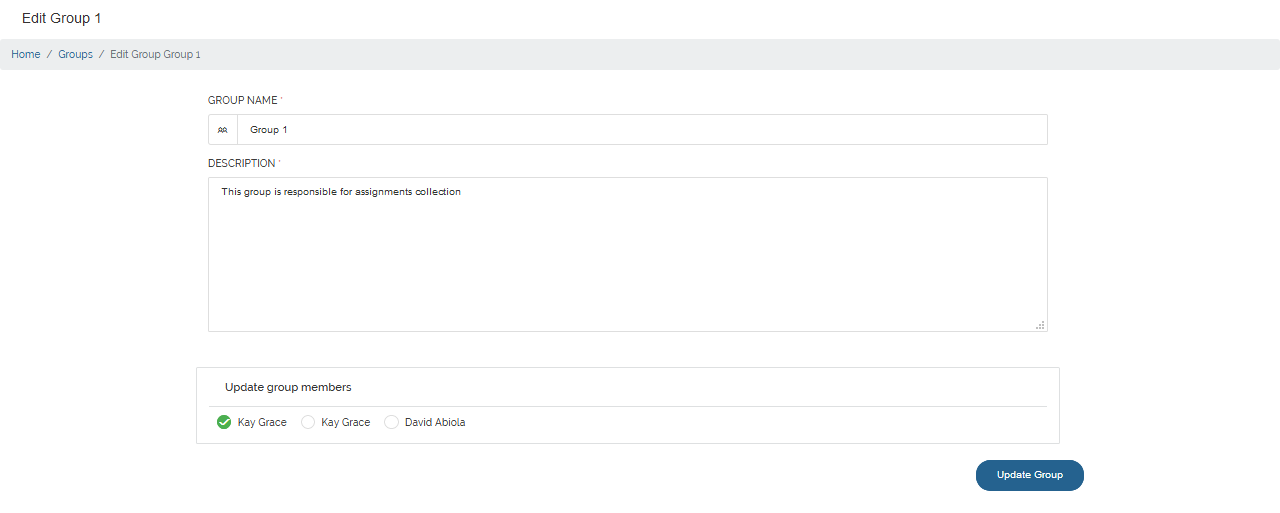Image resolution: width=1280 pixels, height=513 pixels.
Task: Uncheck the green checkmark for Kay Grace
Action: pos(224,422)
